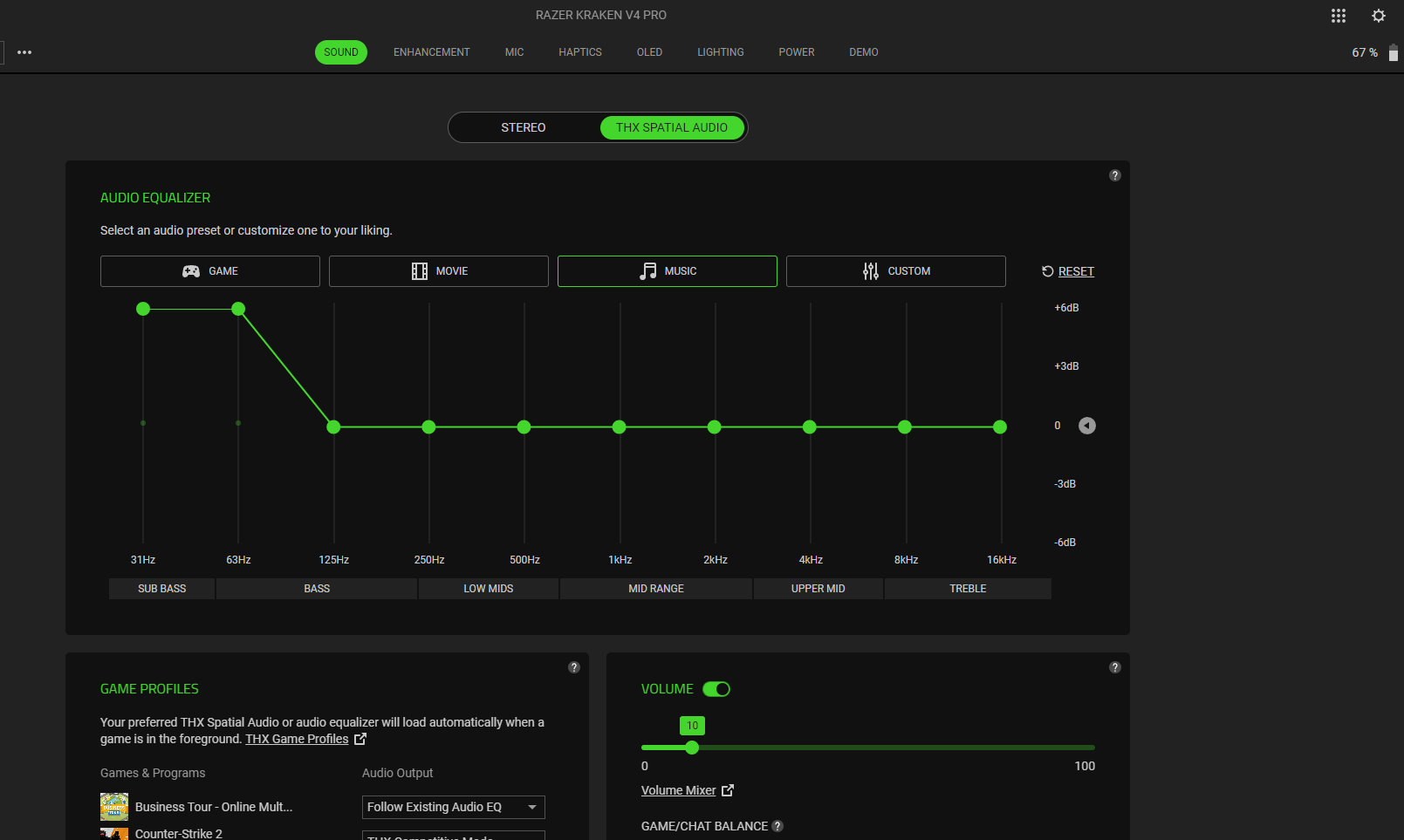
Task: Click the equalizer zero-level arrow marker
Action: (1086, 426)
